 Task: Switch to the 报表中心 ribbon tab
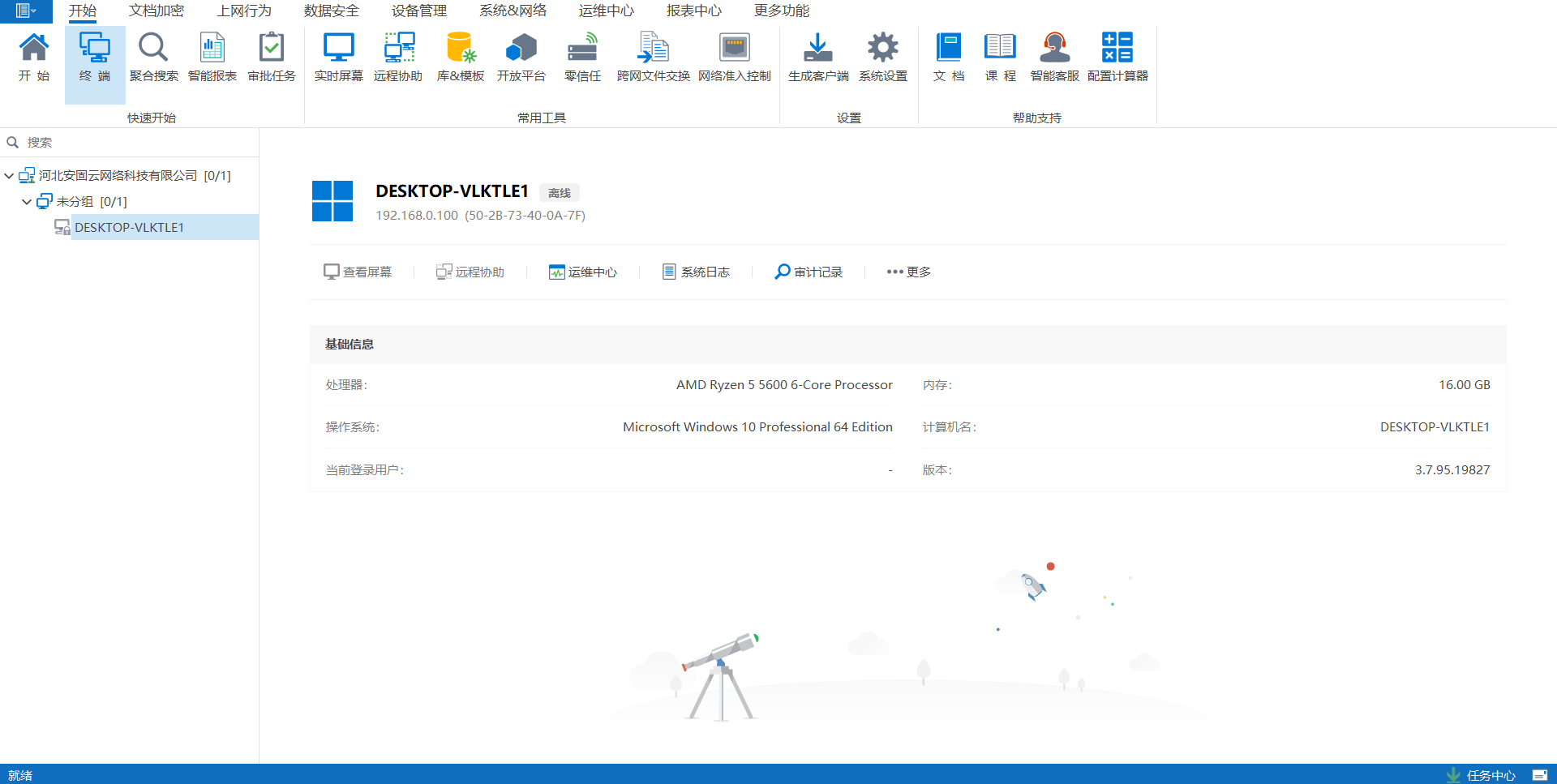coord(694,11)
